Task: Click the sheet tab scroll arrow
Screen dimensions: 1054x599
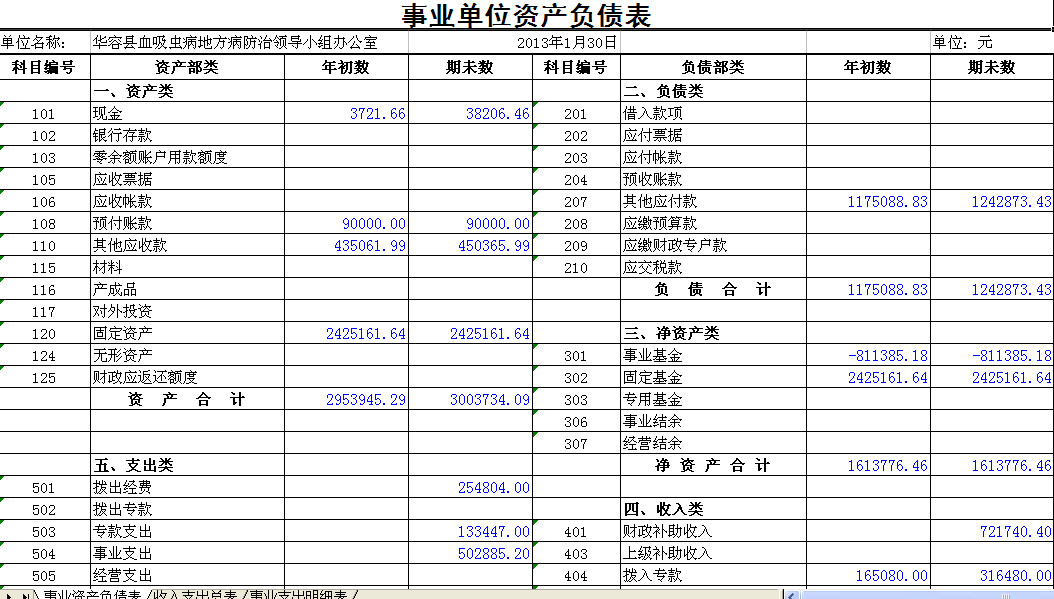Action: coord(23,595)
